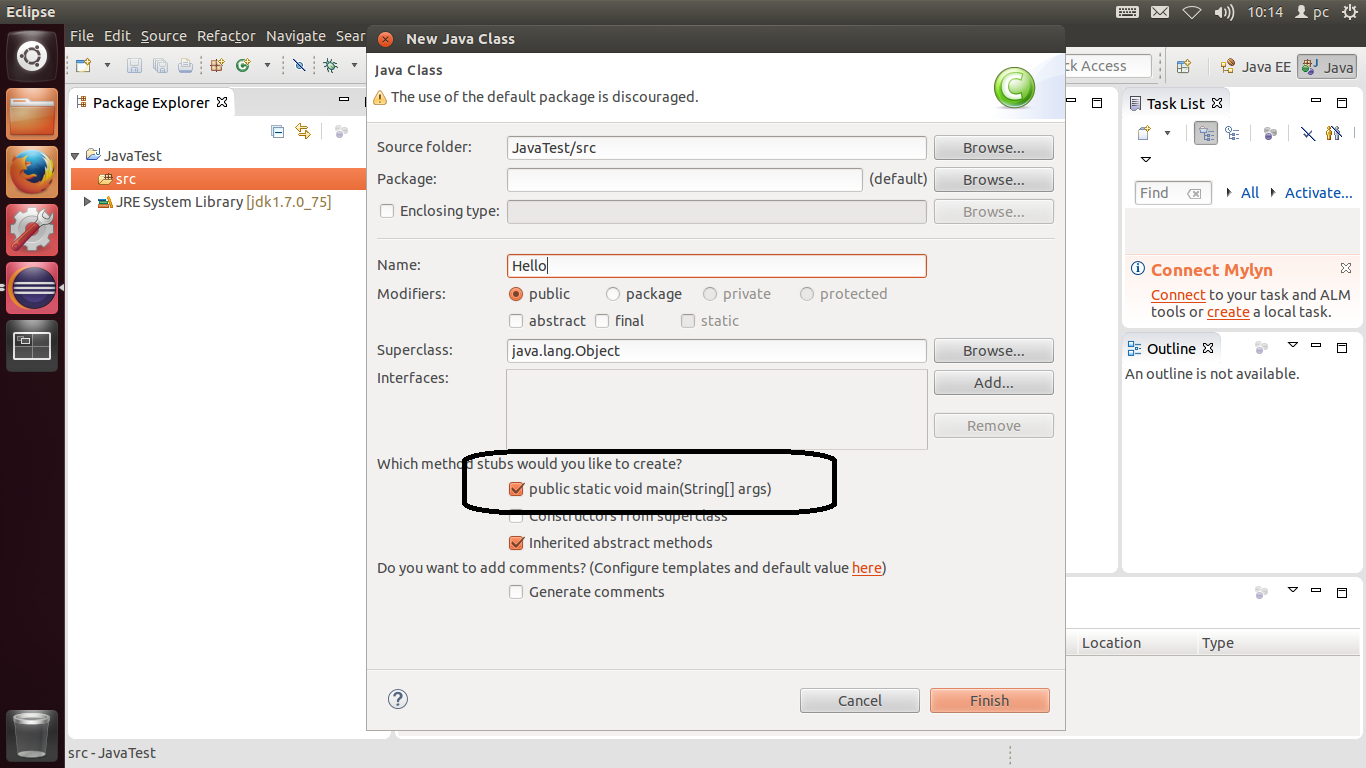Open the Ubuntu Dash home icon
Viewport: 1366px width, 768px height.
(x=32, y=55)
